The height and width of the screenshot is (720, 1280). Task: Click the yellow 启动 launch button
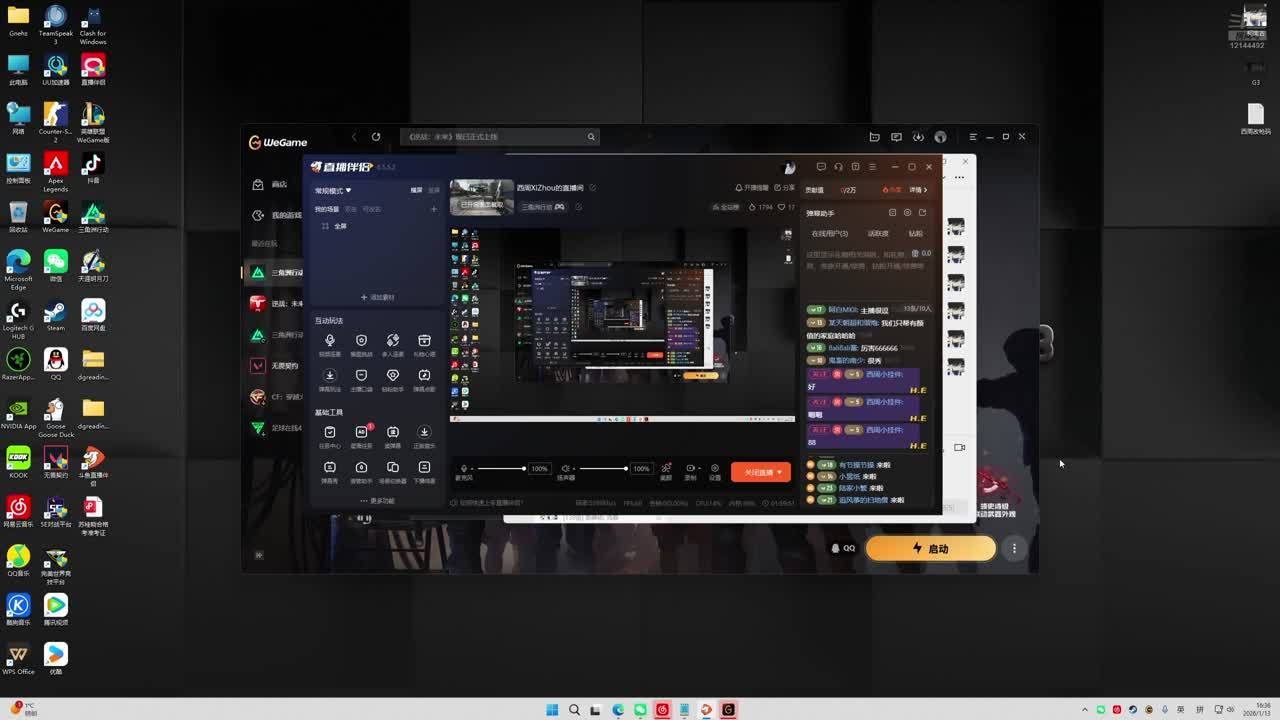[930, 548]
